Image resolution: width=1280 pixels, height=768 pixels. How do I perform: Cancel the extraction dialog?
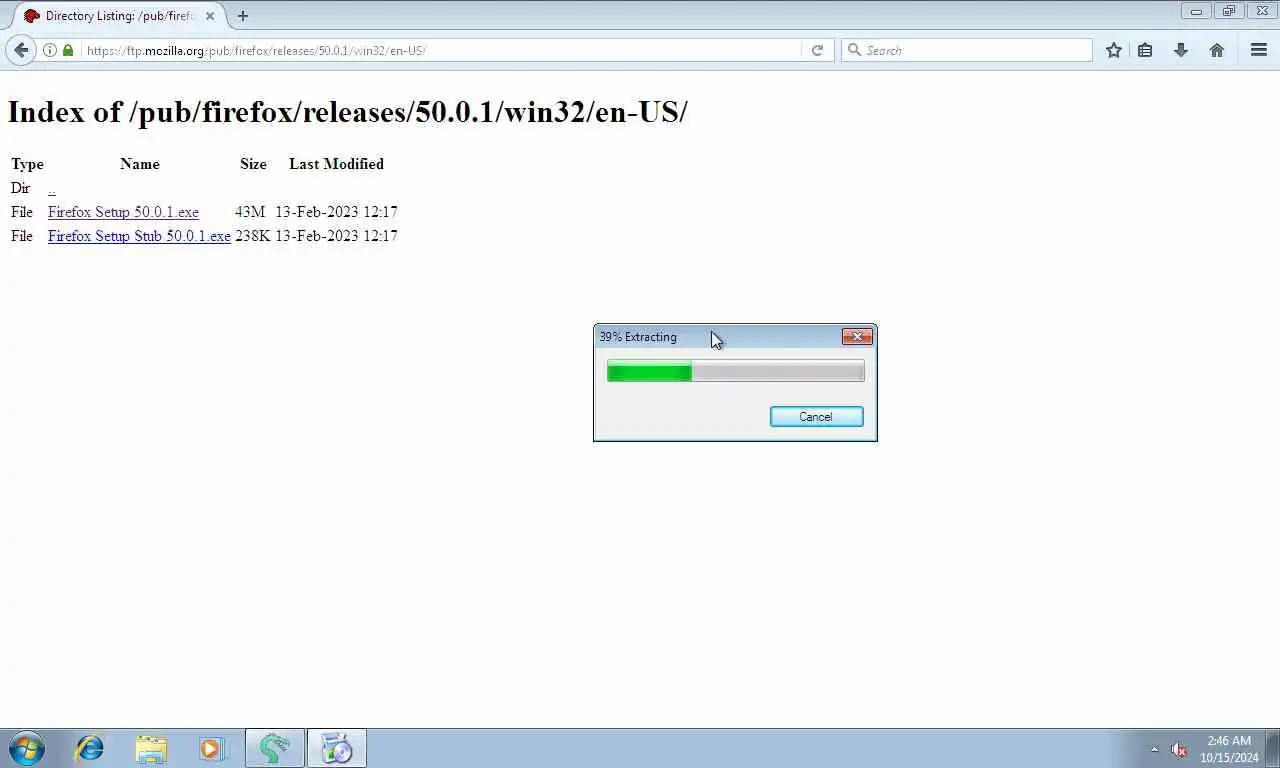[816, 417]
